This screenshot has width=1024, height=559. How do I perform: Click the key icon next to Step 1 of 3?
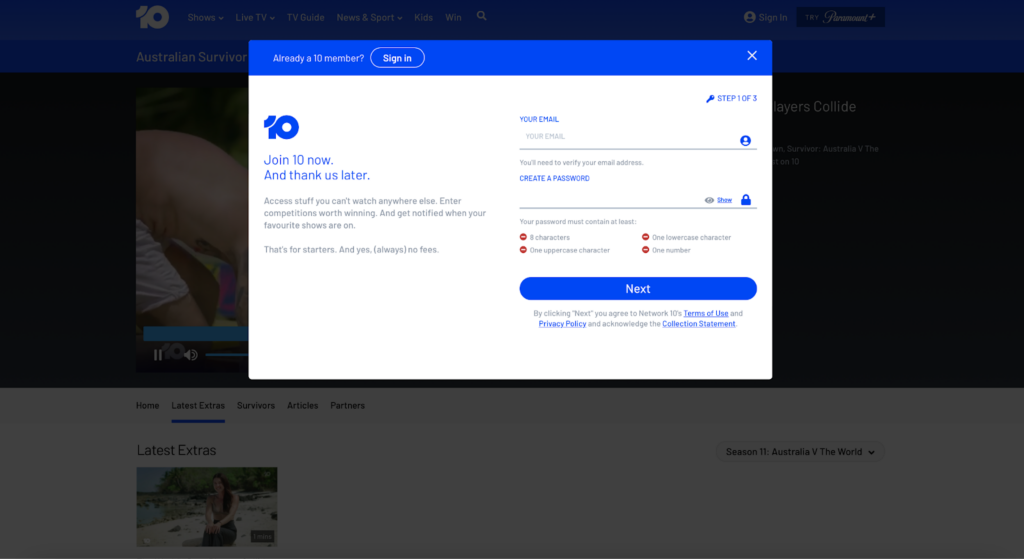pos(710,99)
